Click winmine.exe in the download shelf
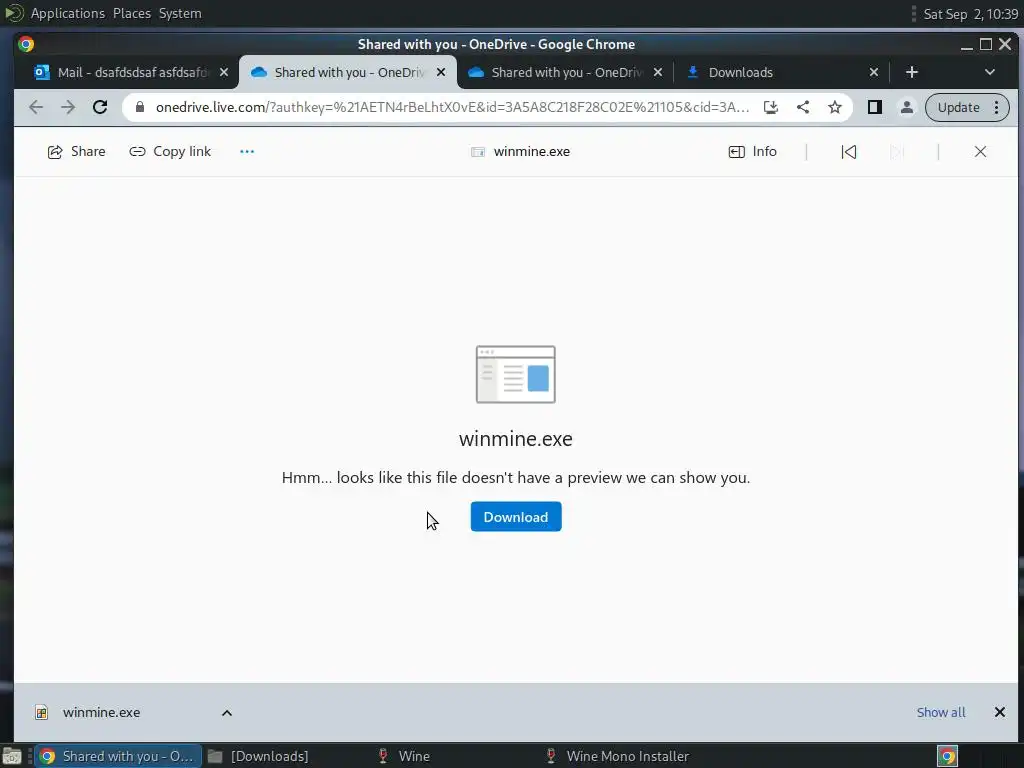The height and width of the screenshot is (768, 1024). 101,712
